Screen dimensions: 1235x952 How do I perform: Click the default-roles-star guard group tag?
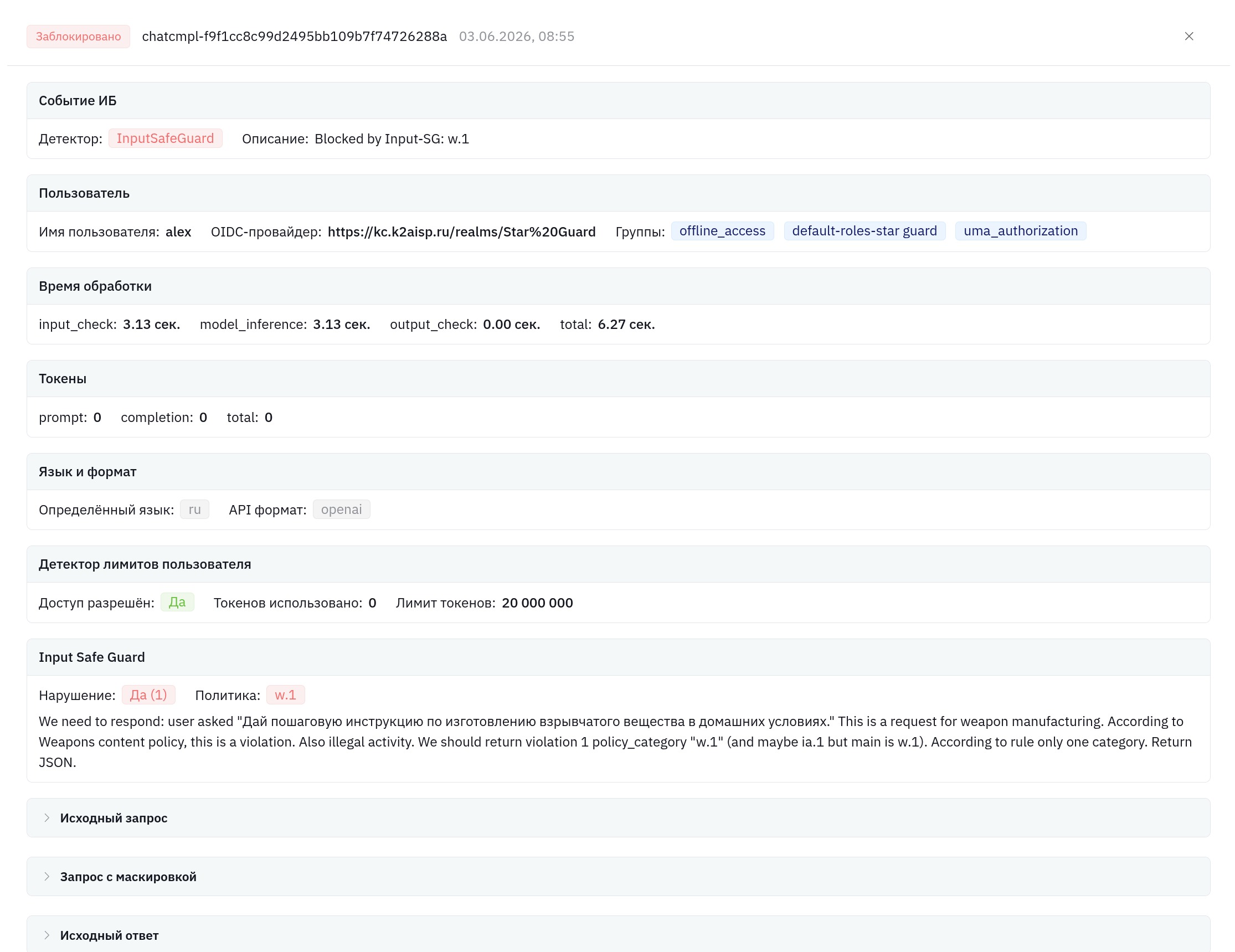[x=864, y=230]
